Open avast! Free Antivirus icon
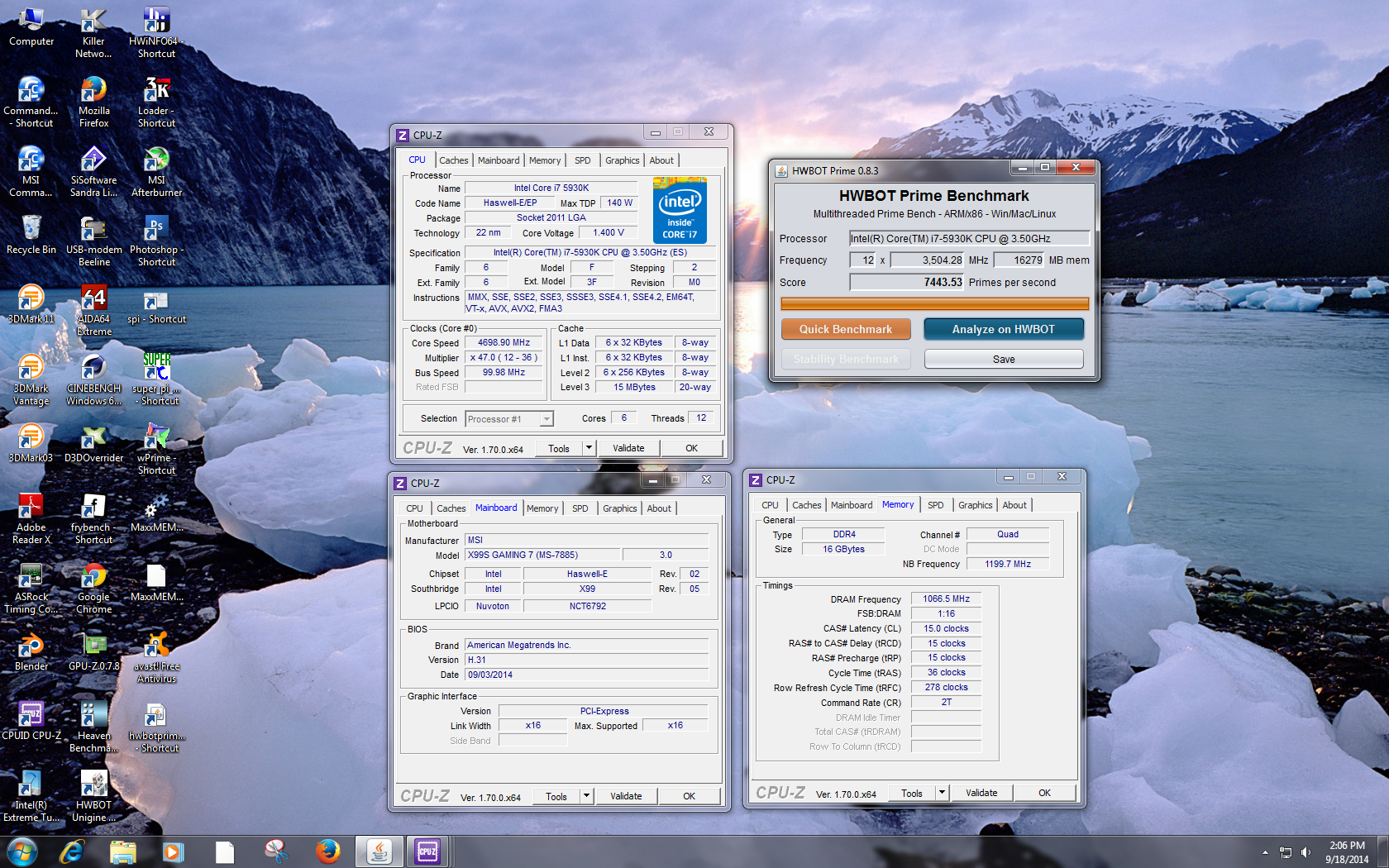Viewport: 1389px width, 868px height. (156, 658)
